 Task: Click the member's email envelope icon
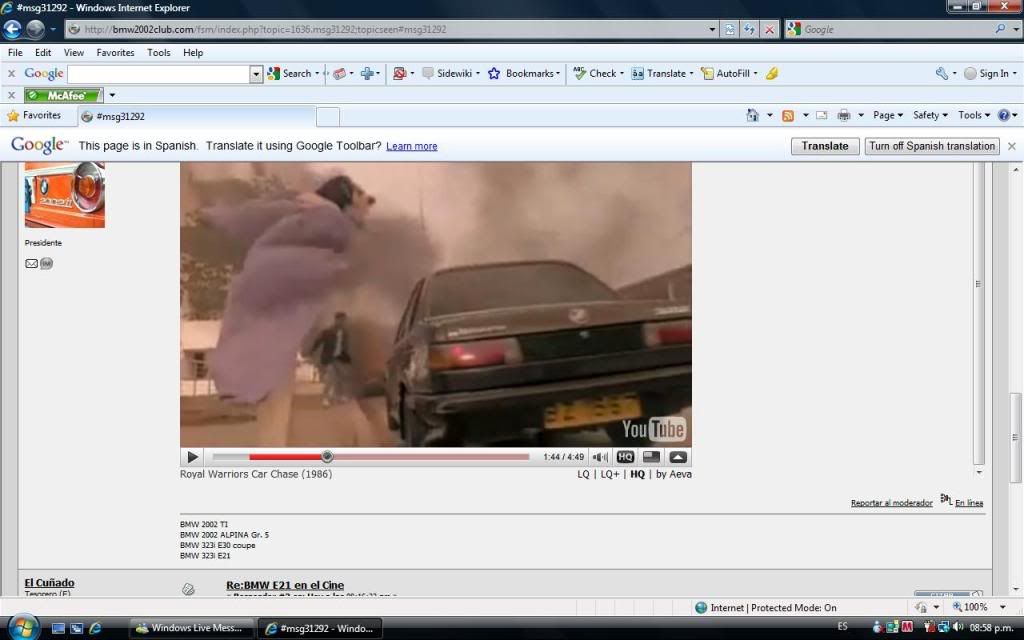click(31, 264)
